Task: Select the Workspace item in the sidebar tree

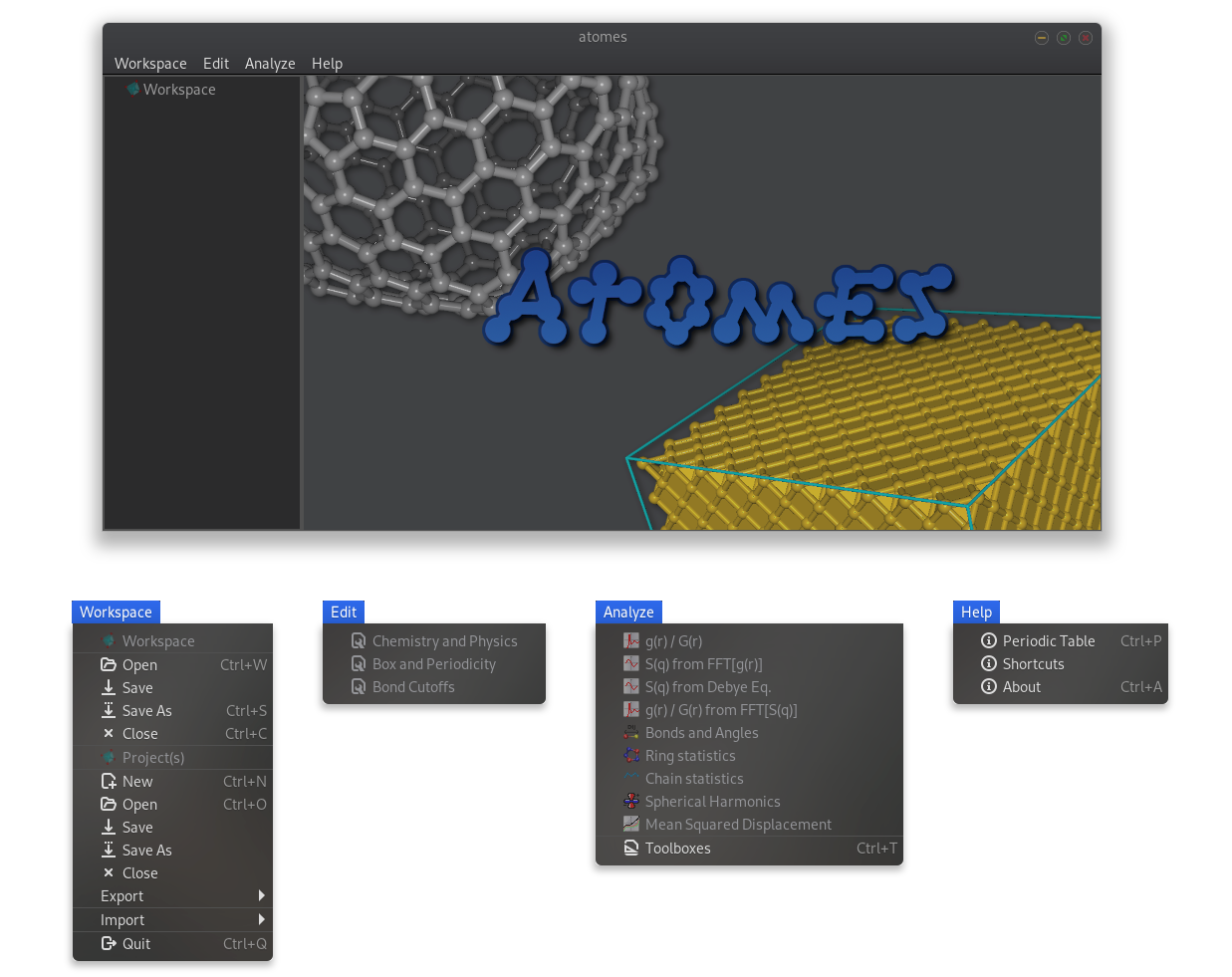Action: (179, 90)
